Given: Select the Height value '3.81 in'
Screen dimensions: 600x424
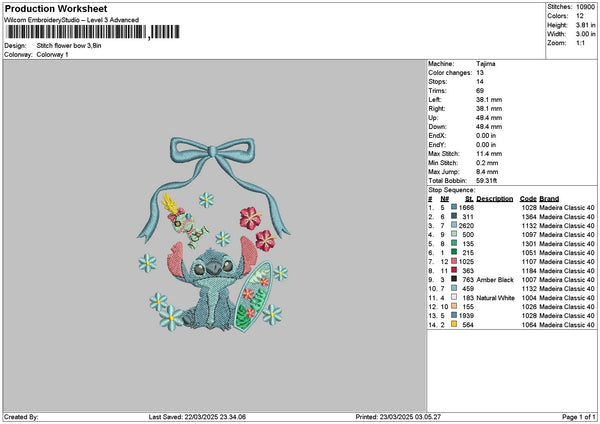Looking at the screenshot, I should (x=585, y=25).
